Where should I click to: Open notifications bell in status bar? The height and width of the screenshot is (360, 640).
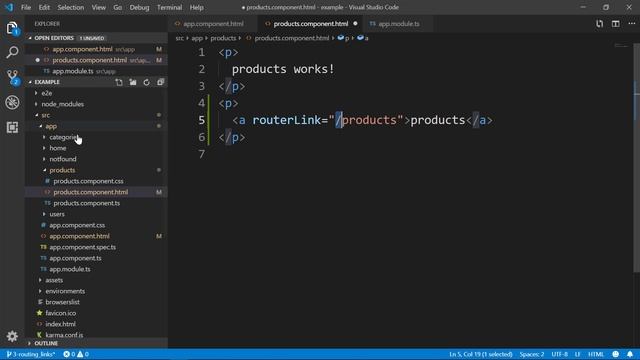click(x=630, y=354)
